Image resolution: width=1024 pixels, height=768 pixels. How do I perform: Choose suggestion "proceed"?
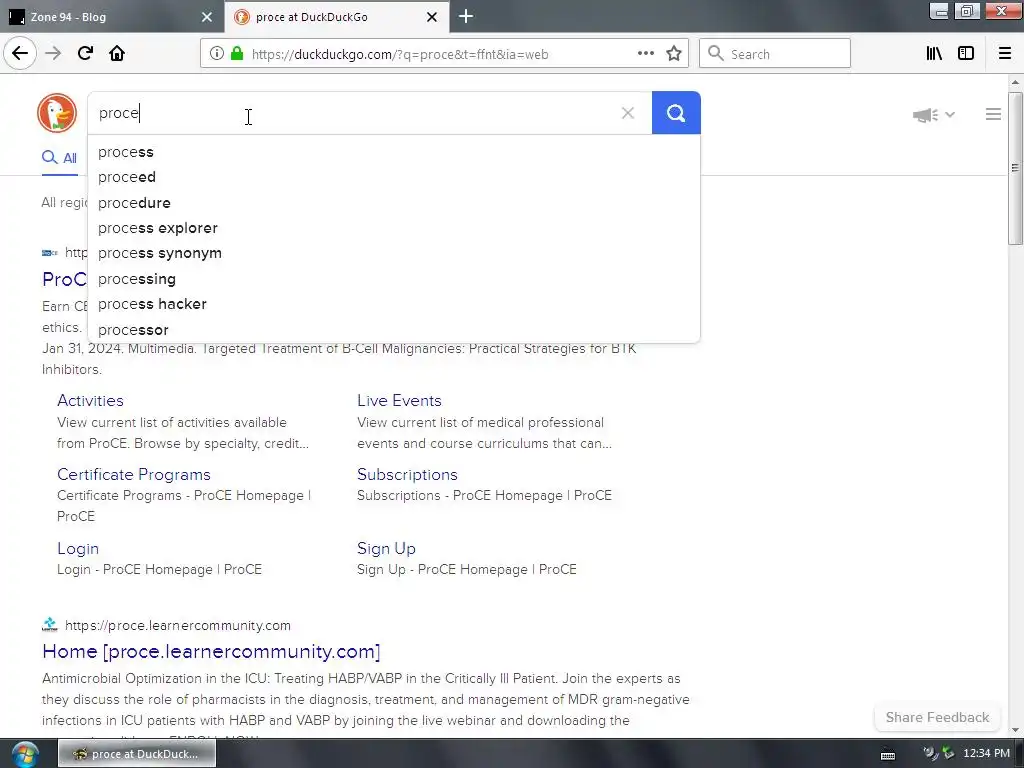[x=394, y=177]
